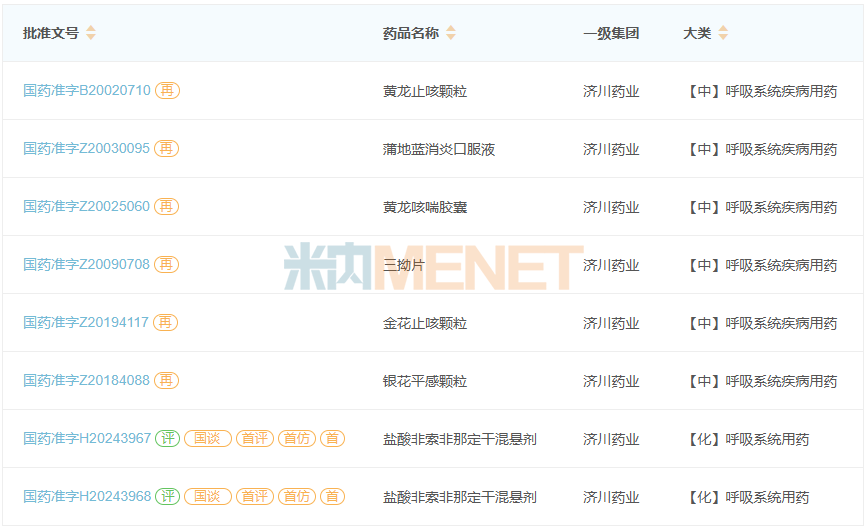Click 济川药业 in the H20243968 row
The width and height of the screenshot is (868, 531).
pyautogui.click(x=611, y=498)
